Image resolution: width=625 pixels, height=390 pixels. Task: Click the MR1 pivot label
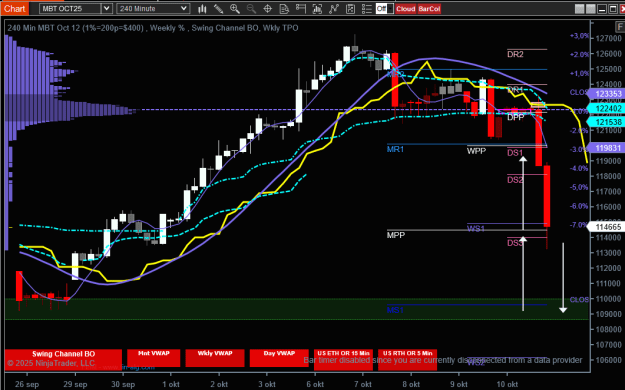395,149
